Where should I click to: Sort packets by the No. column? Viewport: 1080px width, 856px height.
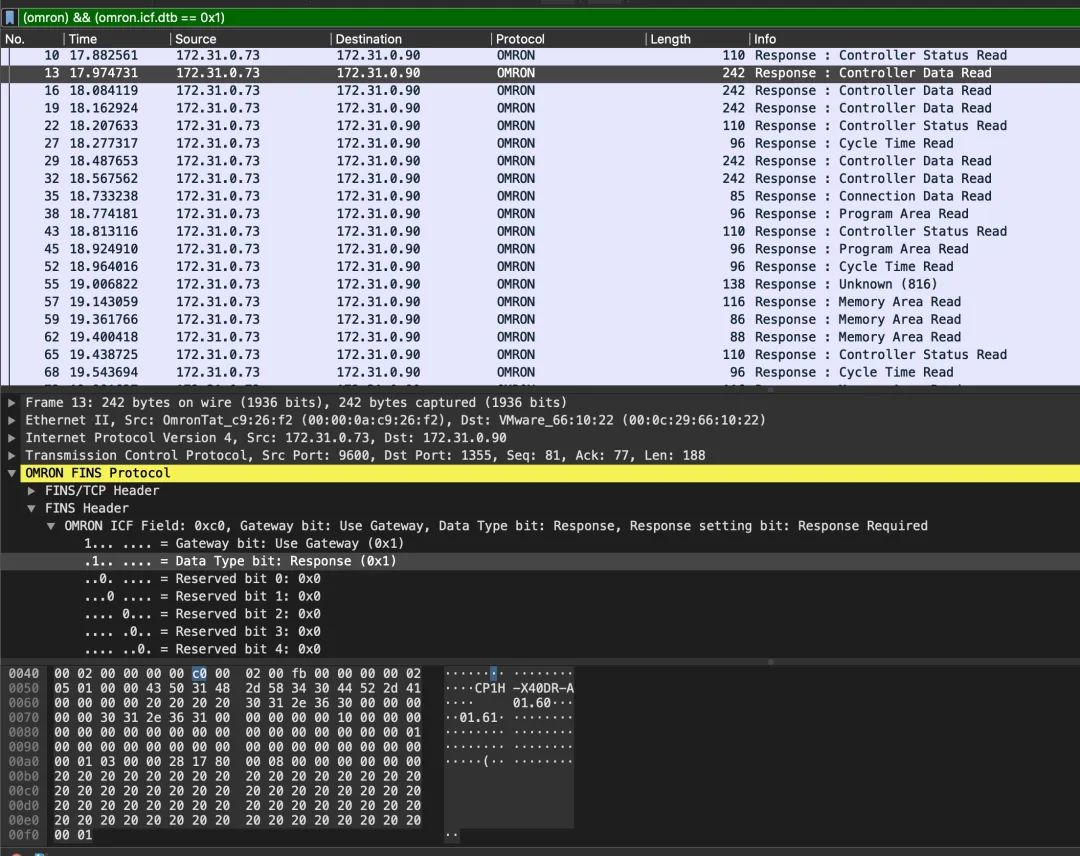(x=32, y=39)
